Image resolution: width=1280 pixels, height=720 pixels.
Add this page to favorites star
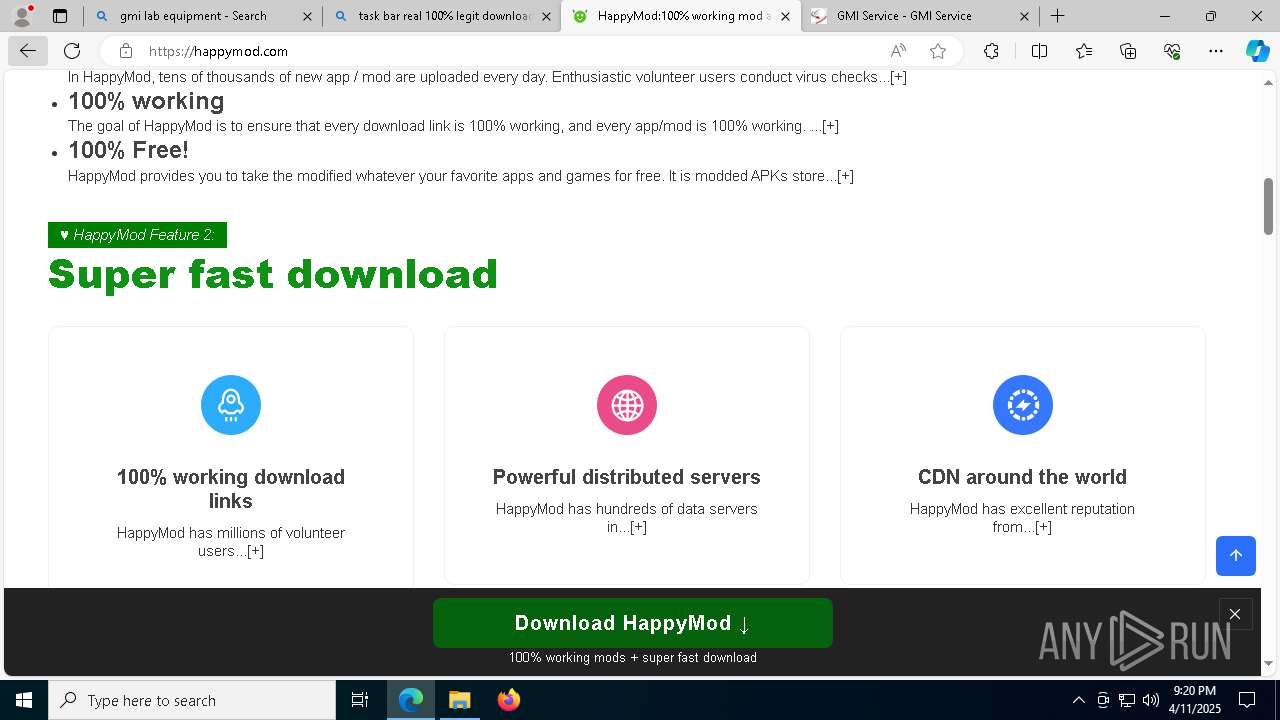click(937, 51)
